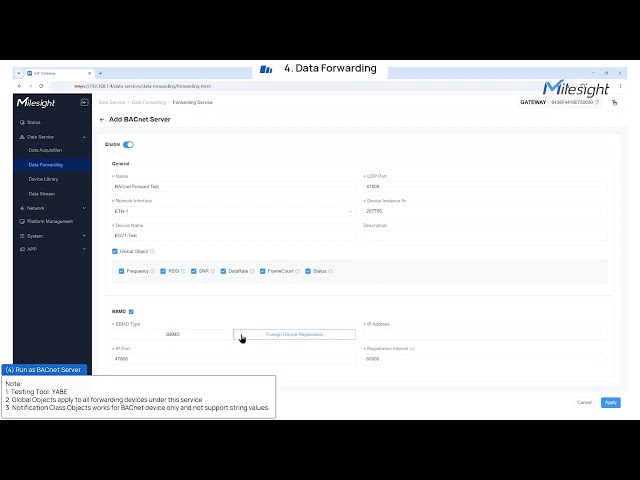Uncheck the DataRate checkbox
Viewport: 640px width, 480px height.
(223, 271)
